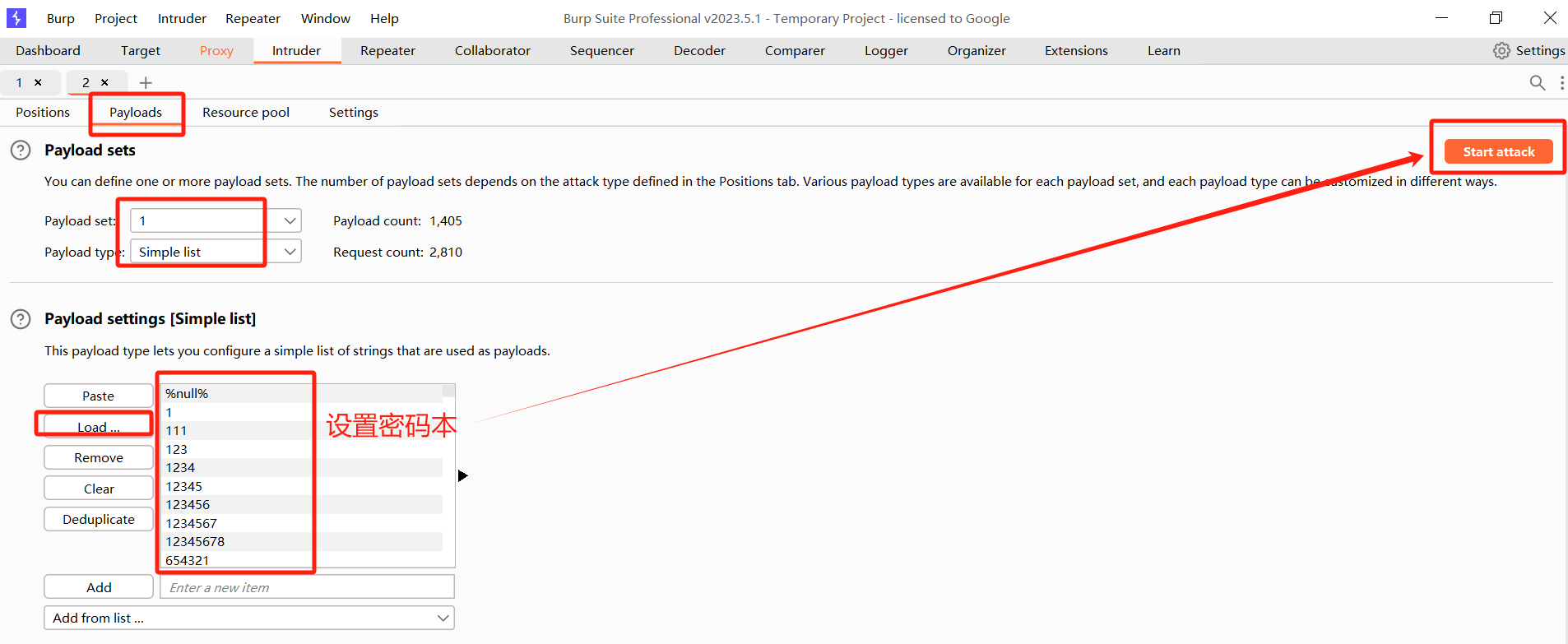Click the Clear button

click(99, 489)
